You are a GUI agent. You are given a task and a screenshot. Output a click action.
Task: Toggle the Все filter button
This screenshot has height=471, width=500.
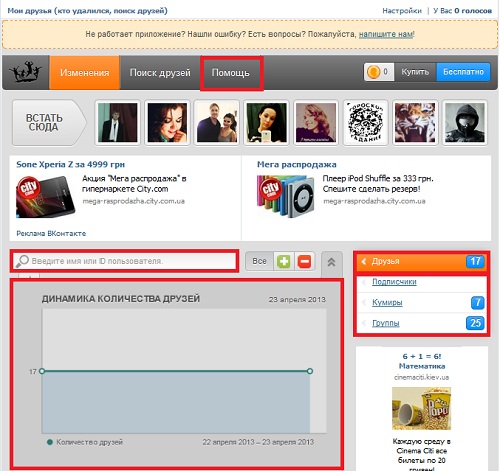(x=259, y=261)
